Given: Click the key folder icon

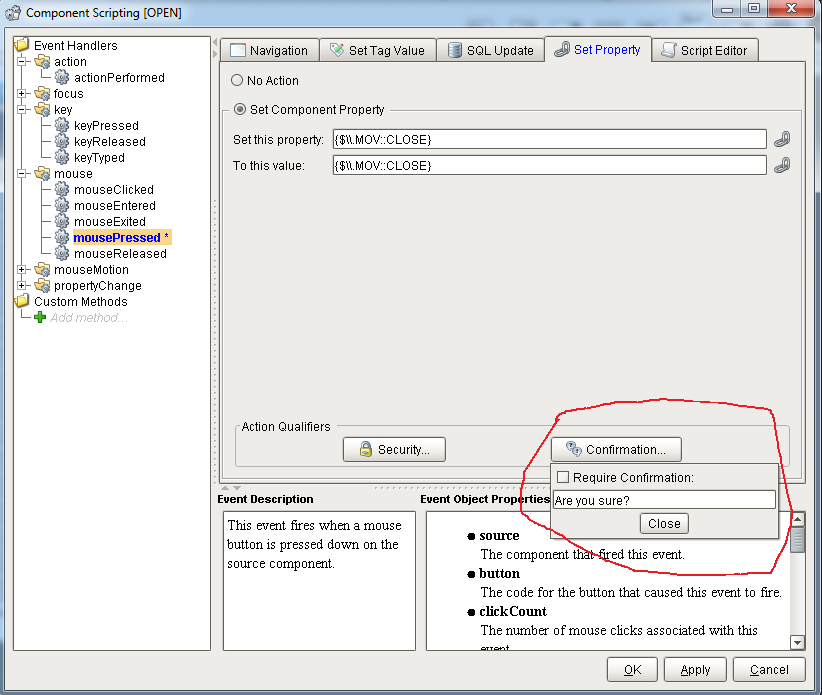Looking at the screenshot, I should 42,110.
